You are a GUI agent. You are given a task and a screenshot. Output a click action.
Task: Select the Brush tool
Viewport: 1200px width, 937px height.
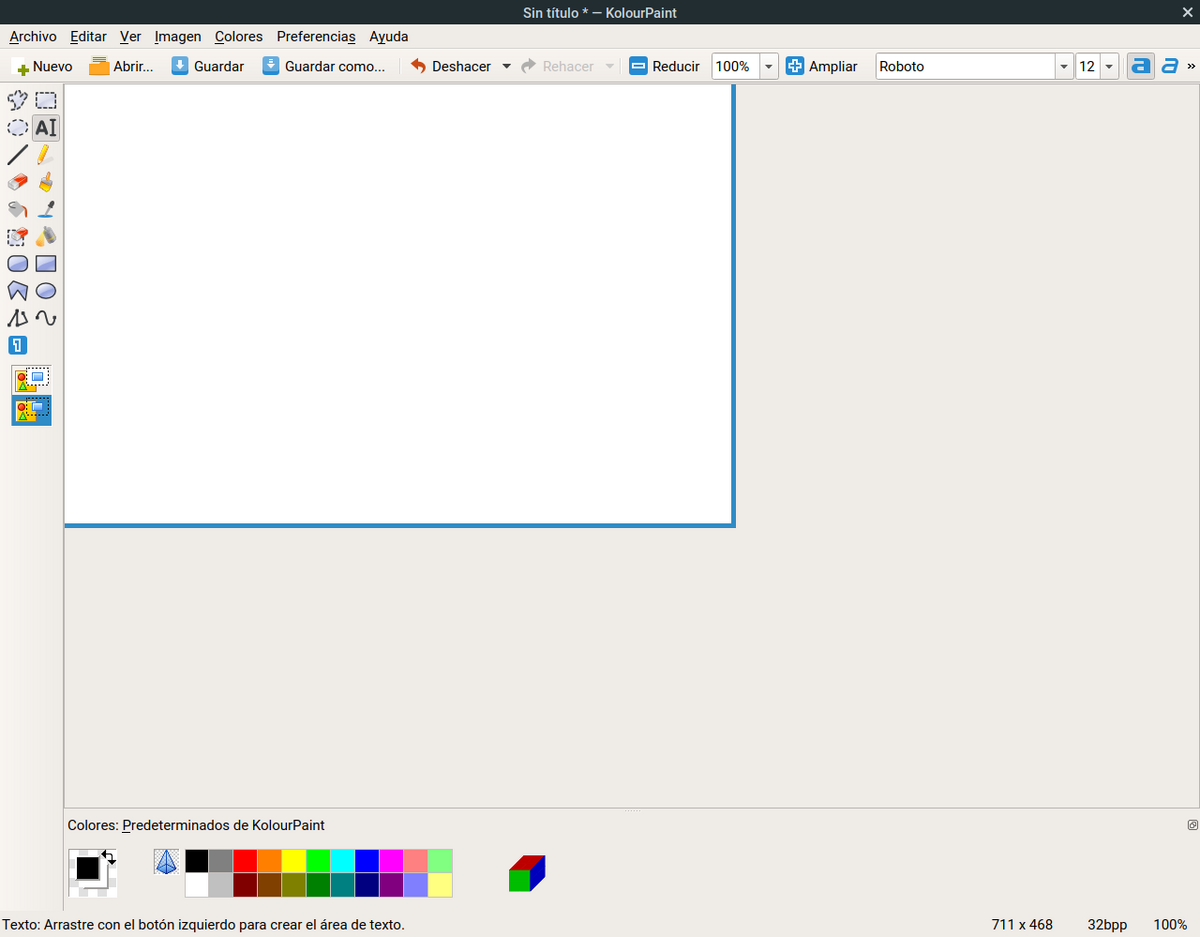[46, 182]
